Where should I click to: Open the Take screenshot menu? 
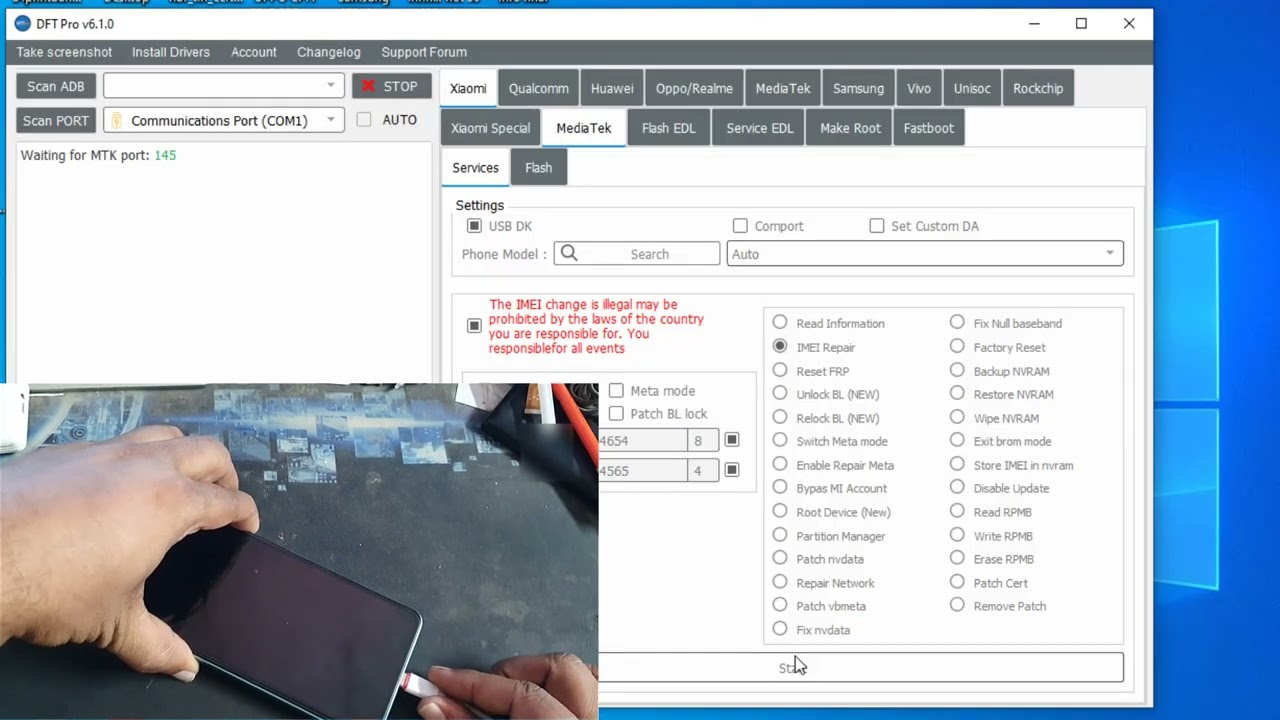(x=64, y=52)
